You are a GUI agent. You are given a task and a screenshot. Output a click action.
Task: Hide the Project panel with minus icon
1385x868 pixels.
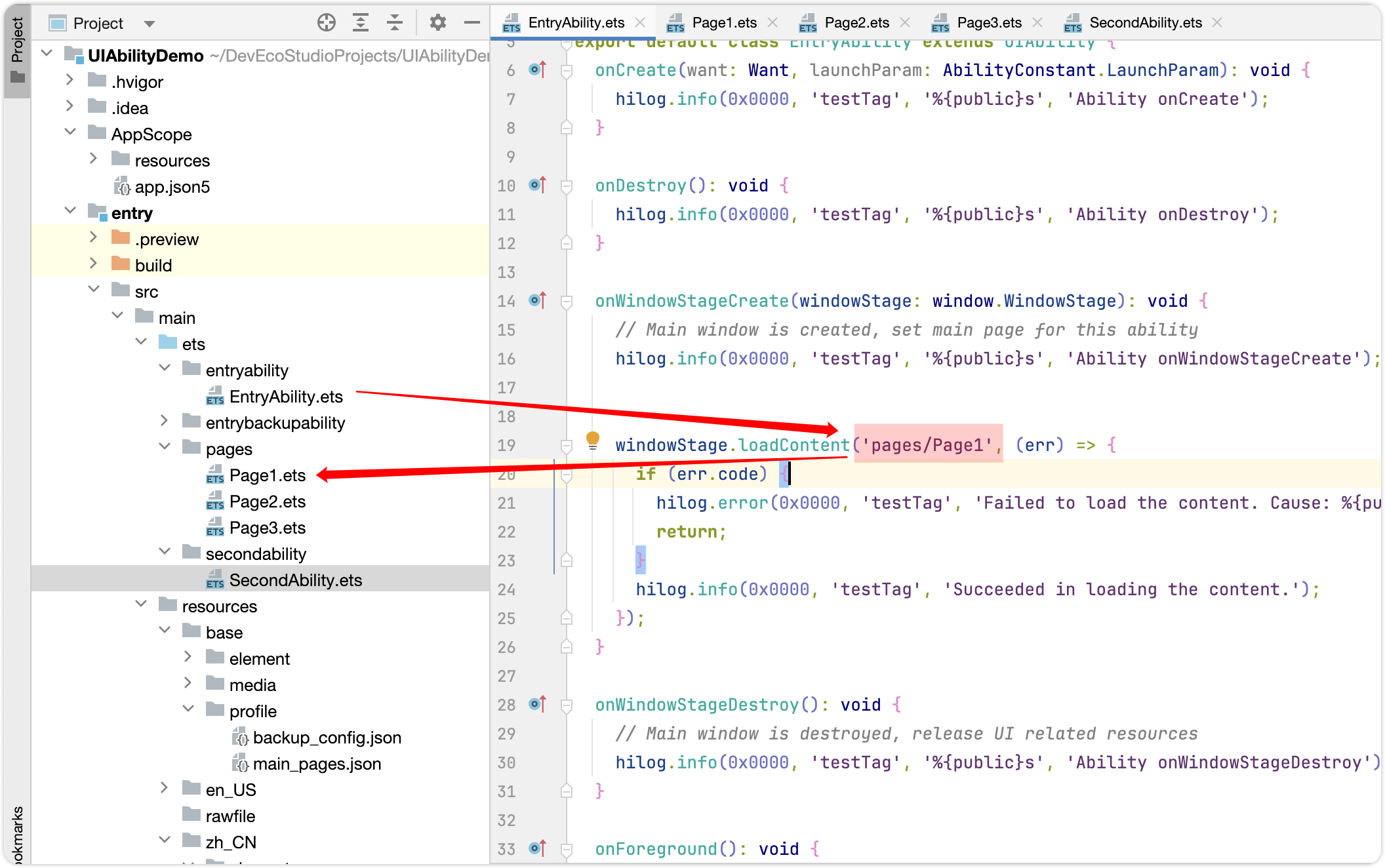pyautogui.click(x=472, y=23)
